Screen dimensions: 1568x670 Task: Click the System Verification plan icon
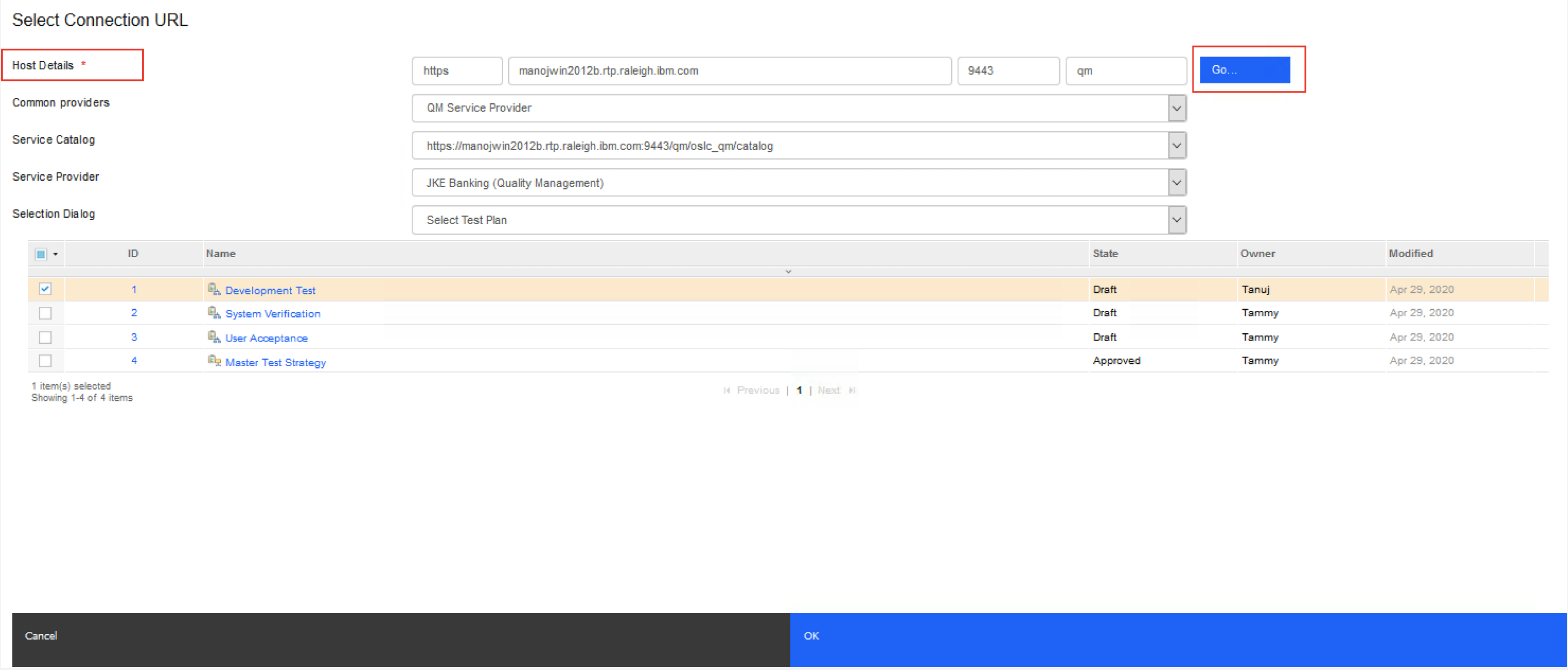tap(214, 313)
